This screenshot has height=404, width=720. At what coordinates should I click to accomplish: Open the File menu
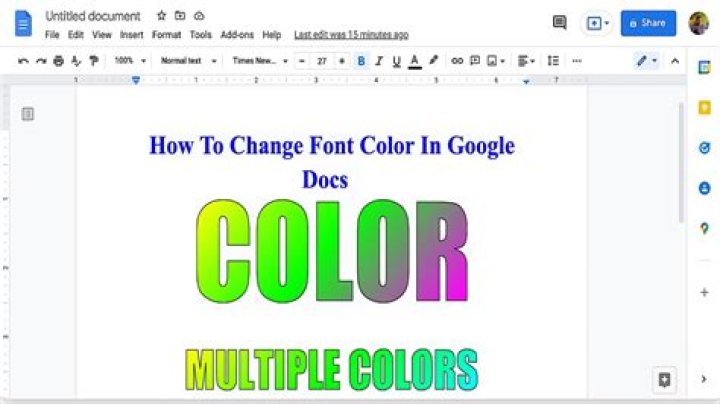click(52, 35)
